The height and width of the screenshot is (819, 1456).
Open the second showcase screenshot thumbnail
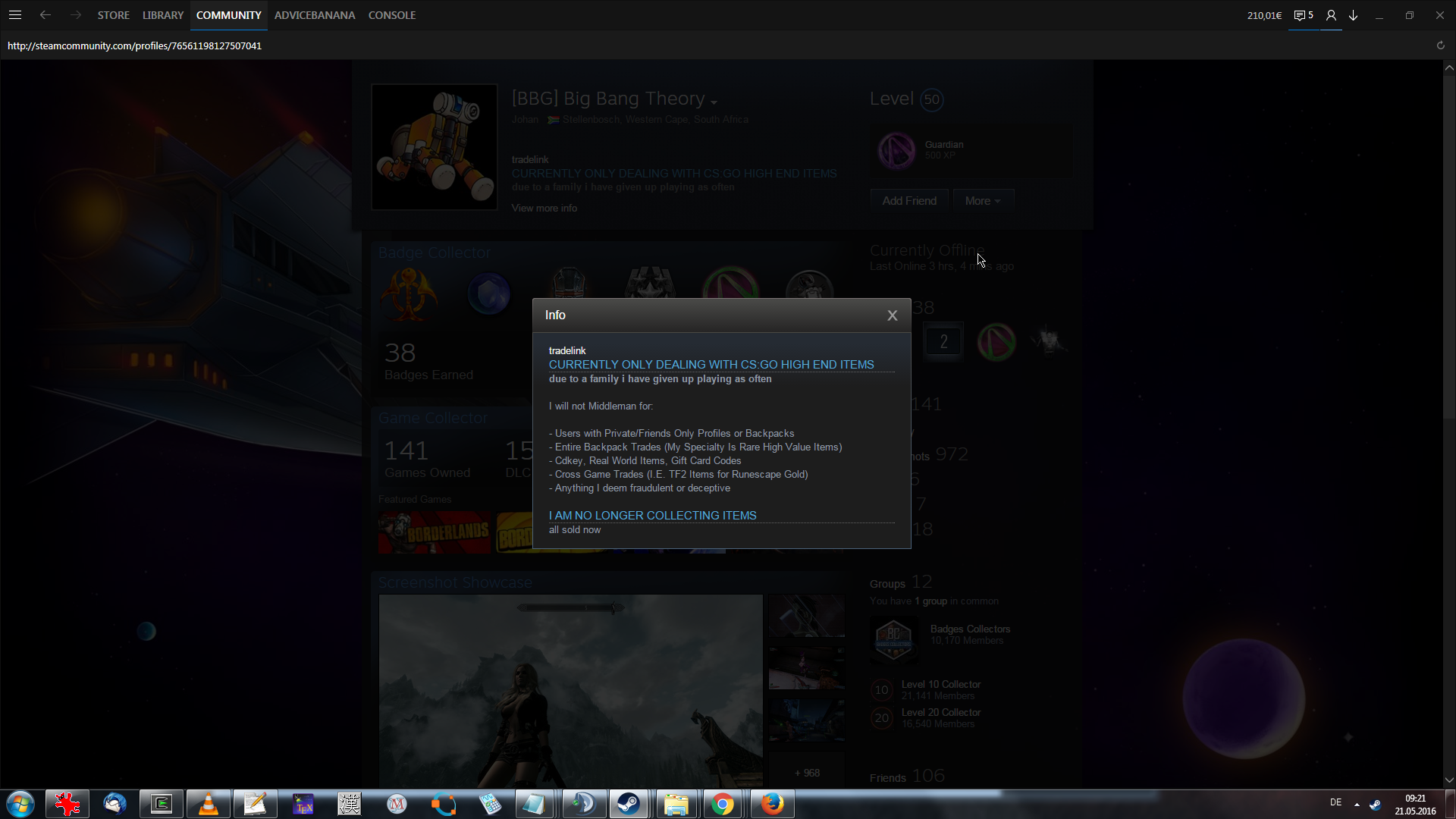807,667
